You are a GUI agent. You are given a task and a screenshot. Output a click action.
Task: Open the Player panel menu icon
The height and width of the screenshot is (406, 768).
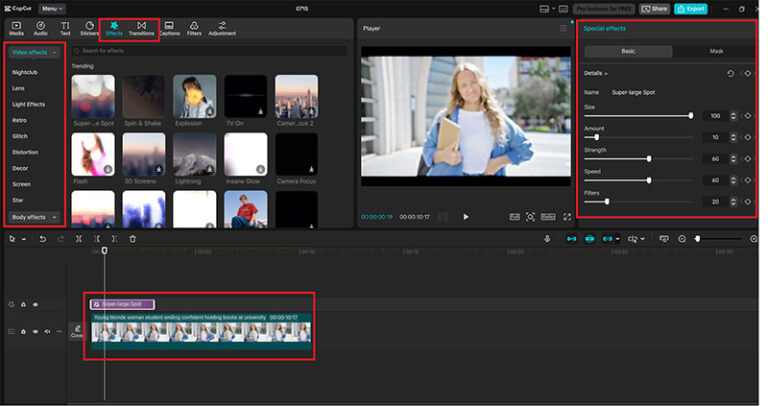(563, 28)
